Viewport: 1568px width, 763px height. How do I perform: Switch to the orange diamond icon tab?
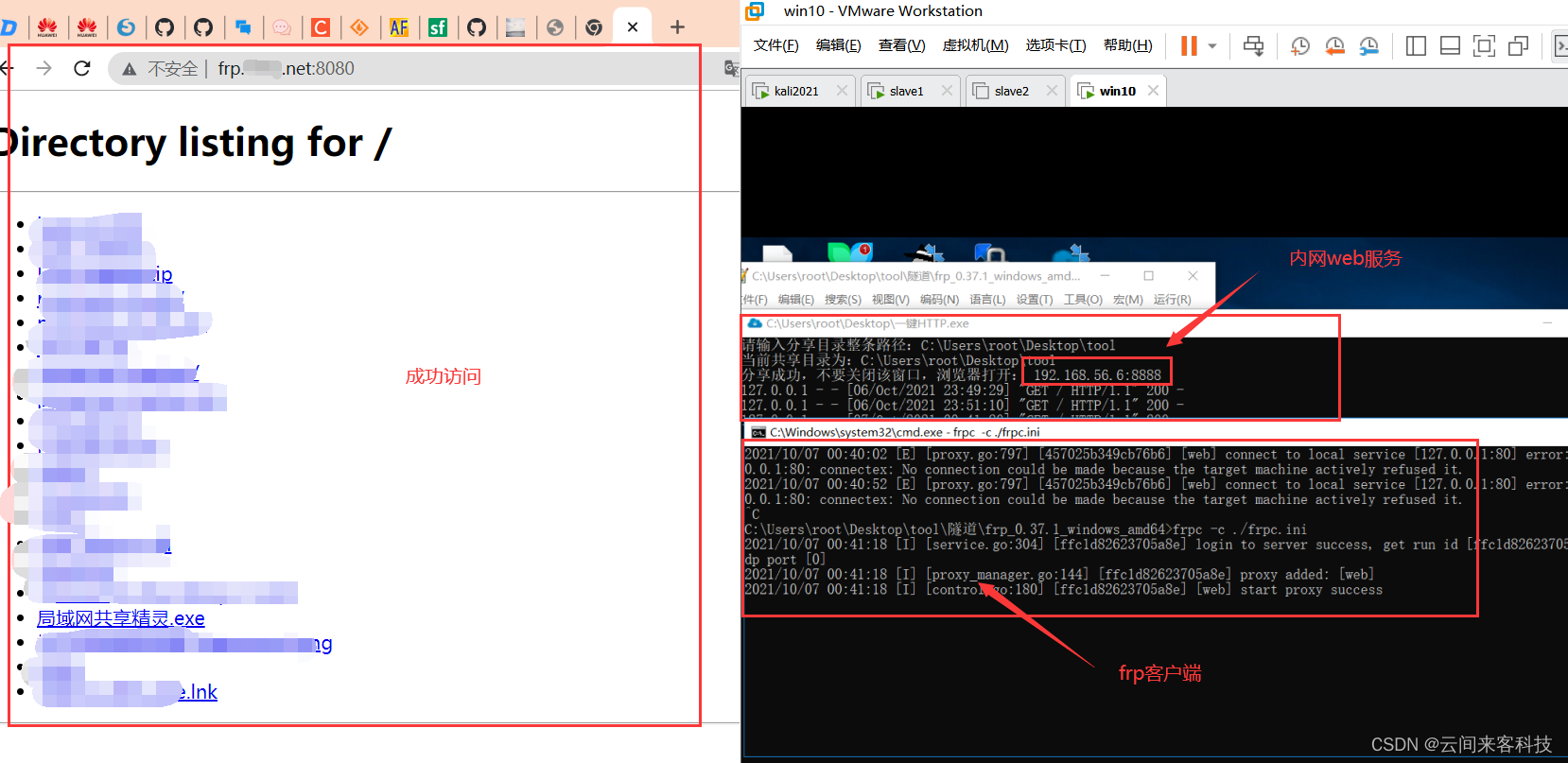[x=359, y=27]
